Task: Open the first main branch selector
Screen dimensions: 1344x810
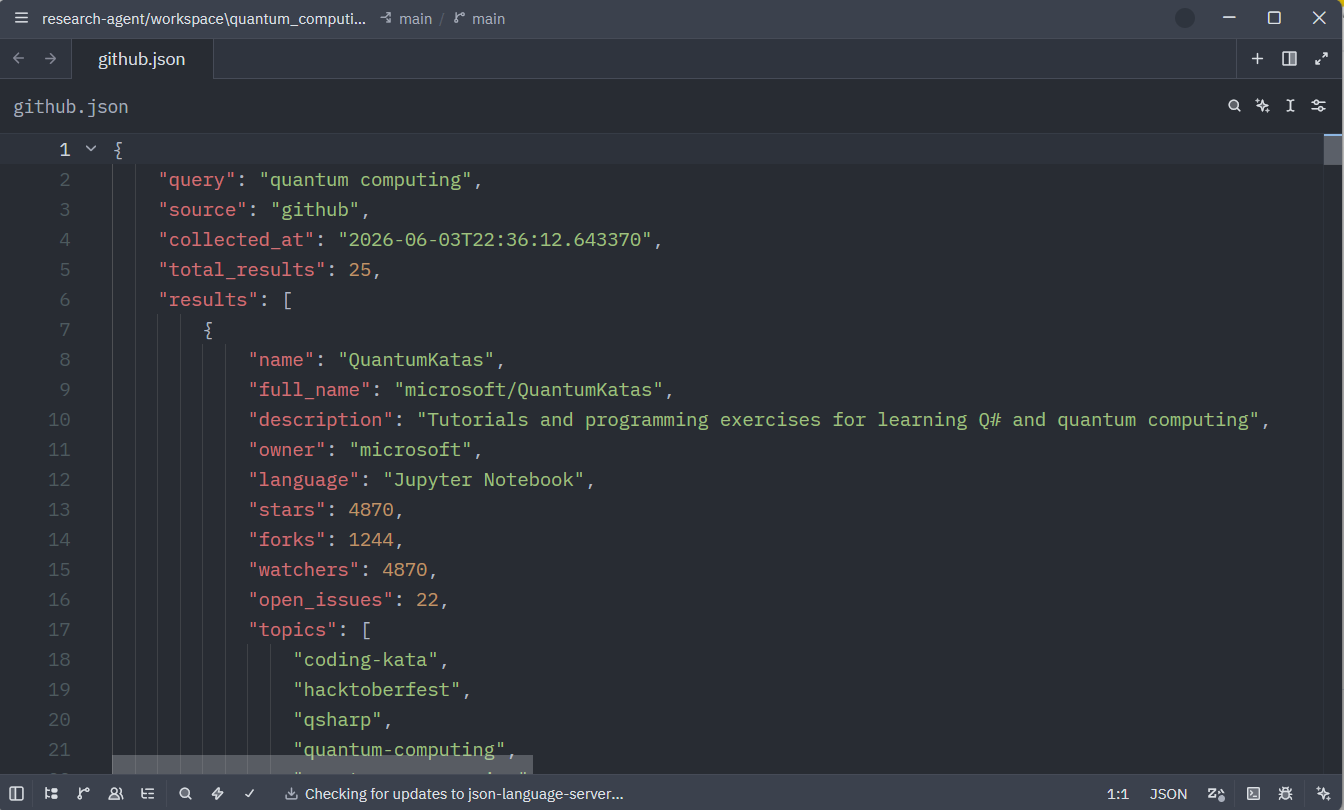Action: 406,19
